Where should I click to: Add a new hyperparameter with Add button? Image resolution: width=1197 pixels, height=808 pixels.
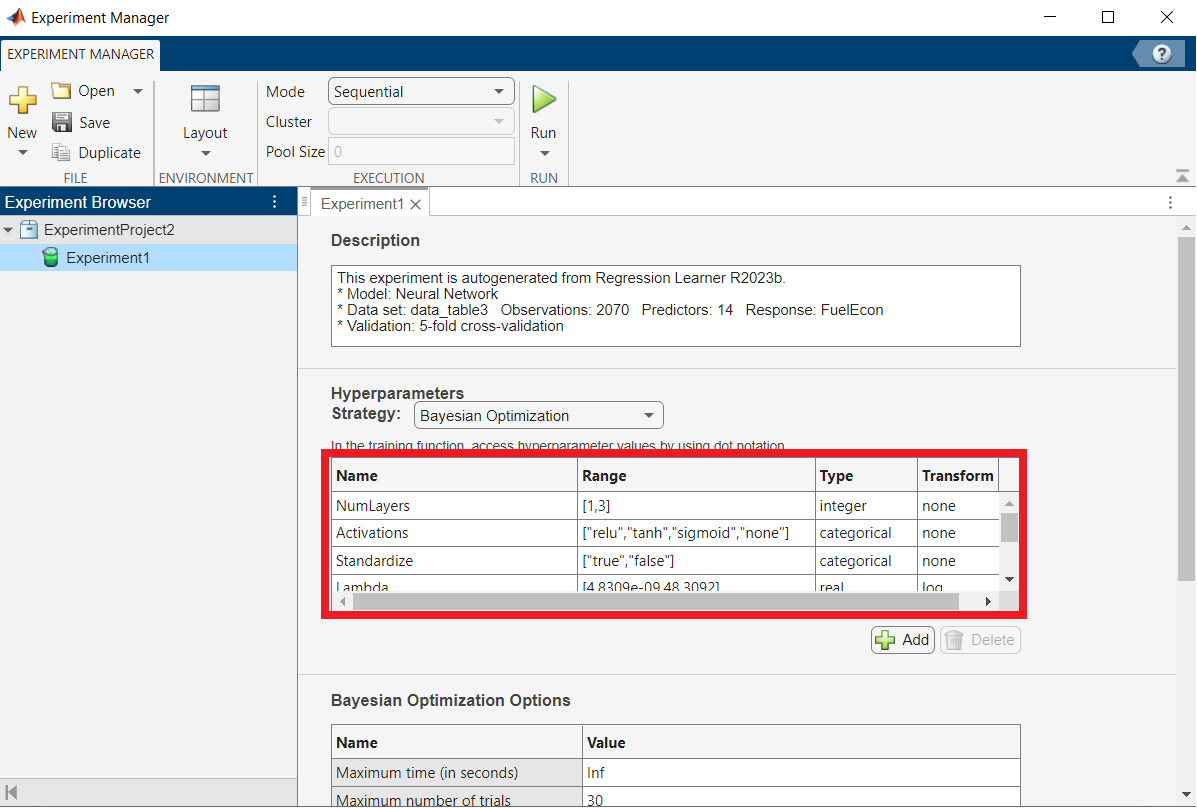[x=902, y=640]
